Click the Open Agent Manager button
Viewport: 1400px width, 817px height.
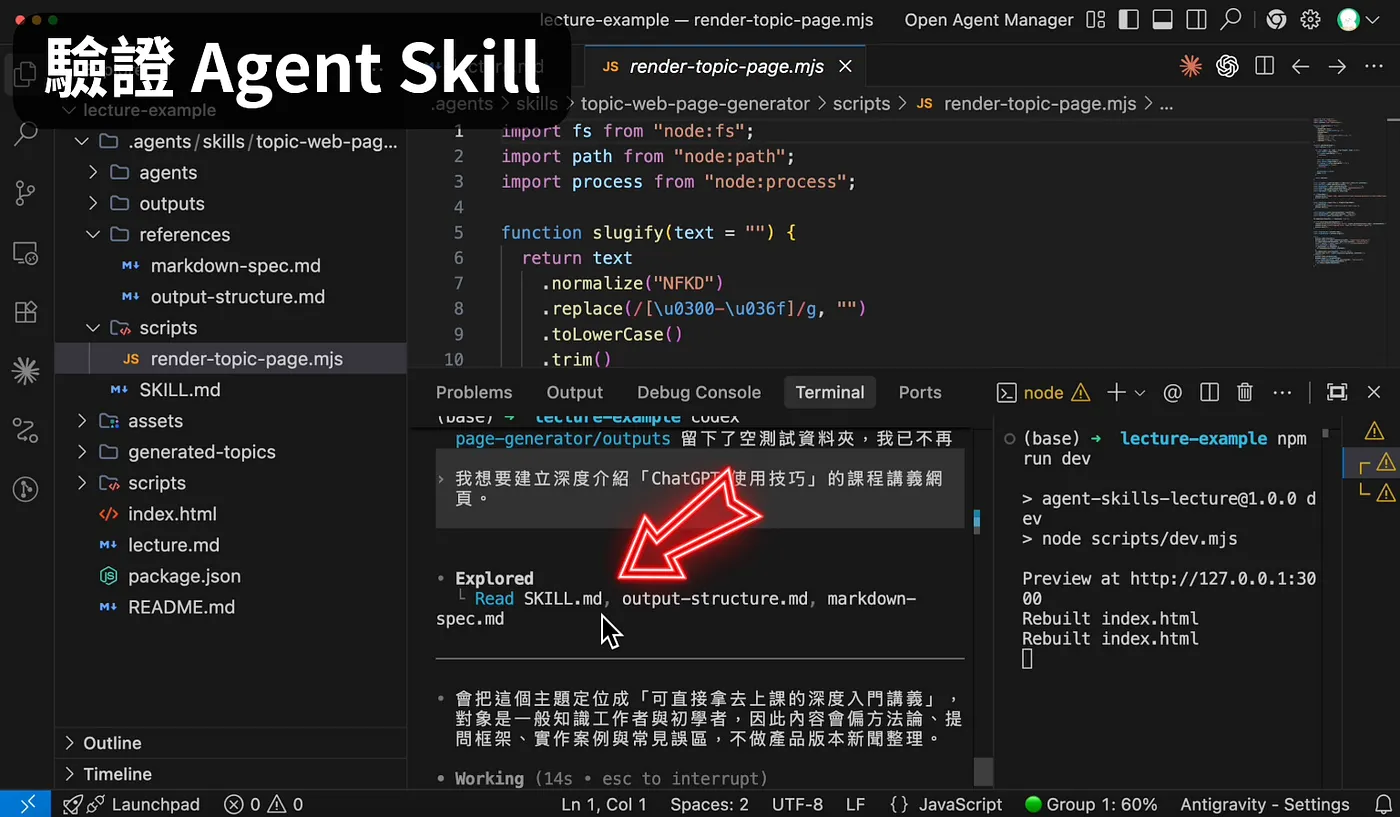click(989, 20)
